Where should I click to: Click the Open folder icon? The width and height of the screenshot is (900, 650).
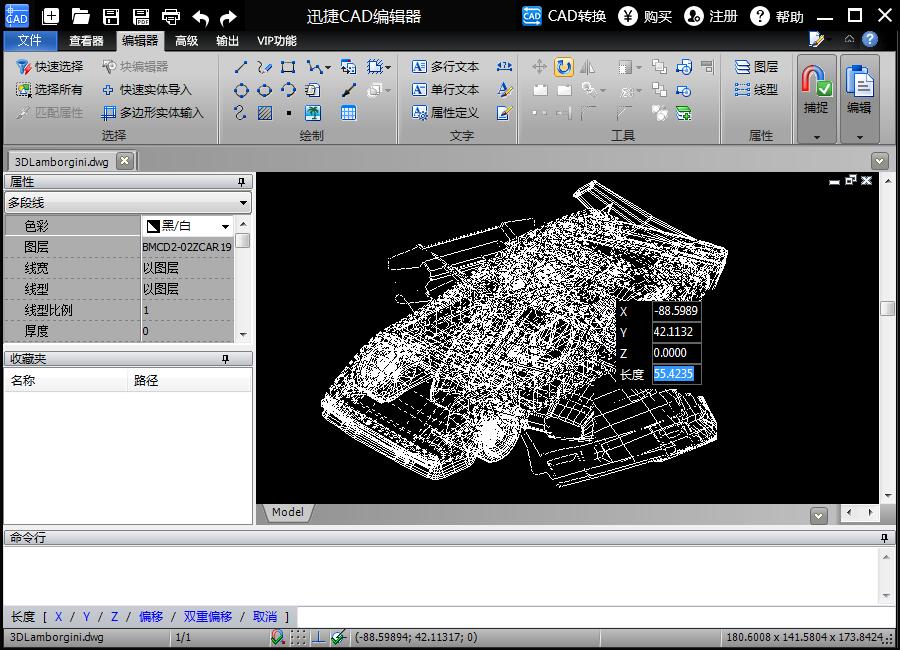click(81, 16)
